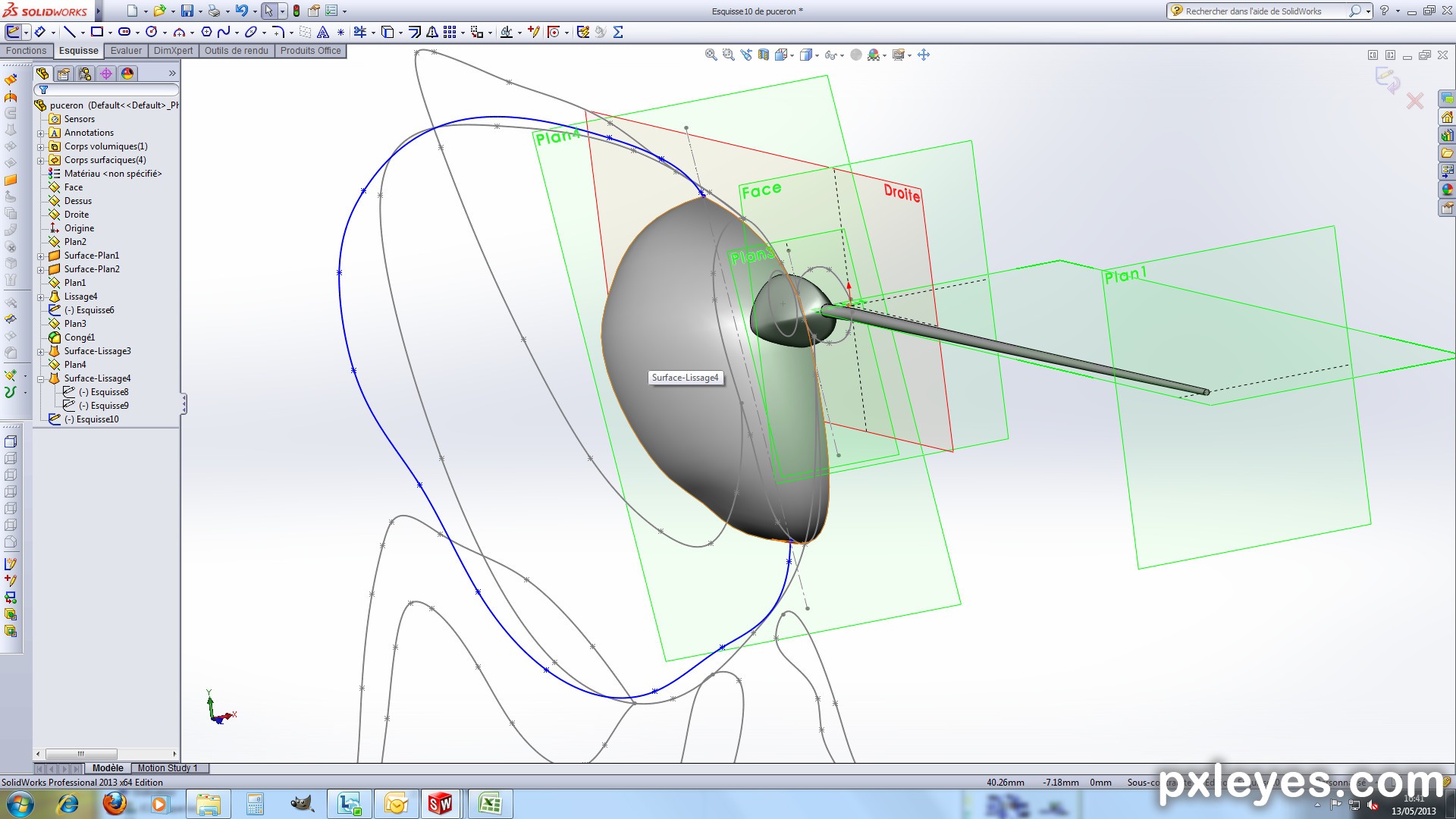1456x819 pixels.
Task: Click the Save icon
Action: (x=187, y=11)
